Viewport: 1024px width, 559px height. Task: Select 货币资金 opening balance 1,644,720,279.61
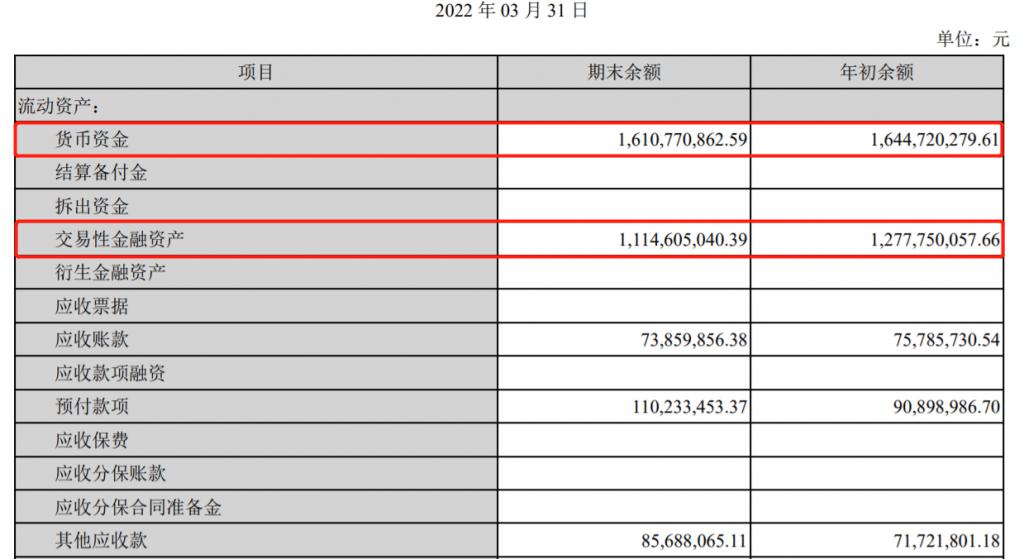[x=935, y=139]
